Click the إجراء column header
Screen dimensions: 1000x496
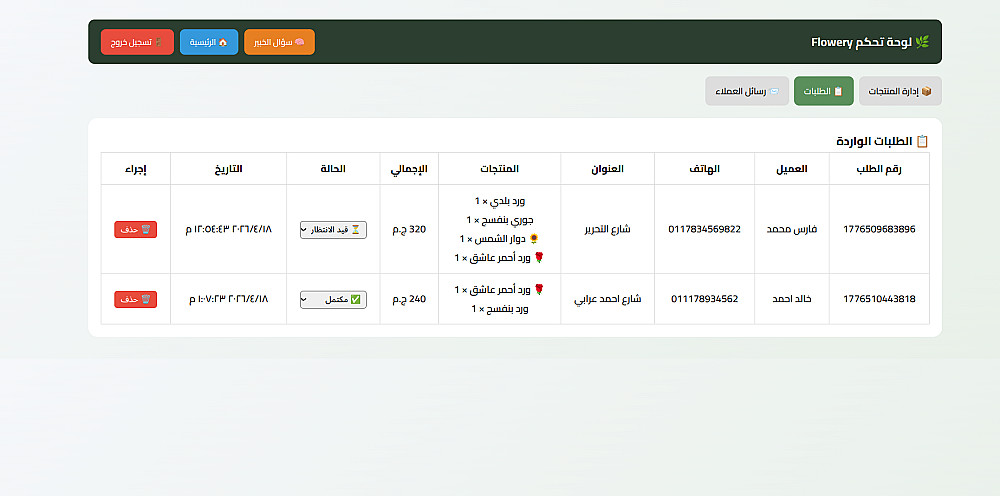pos(135,169)
